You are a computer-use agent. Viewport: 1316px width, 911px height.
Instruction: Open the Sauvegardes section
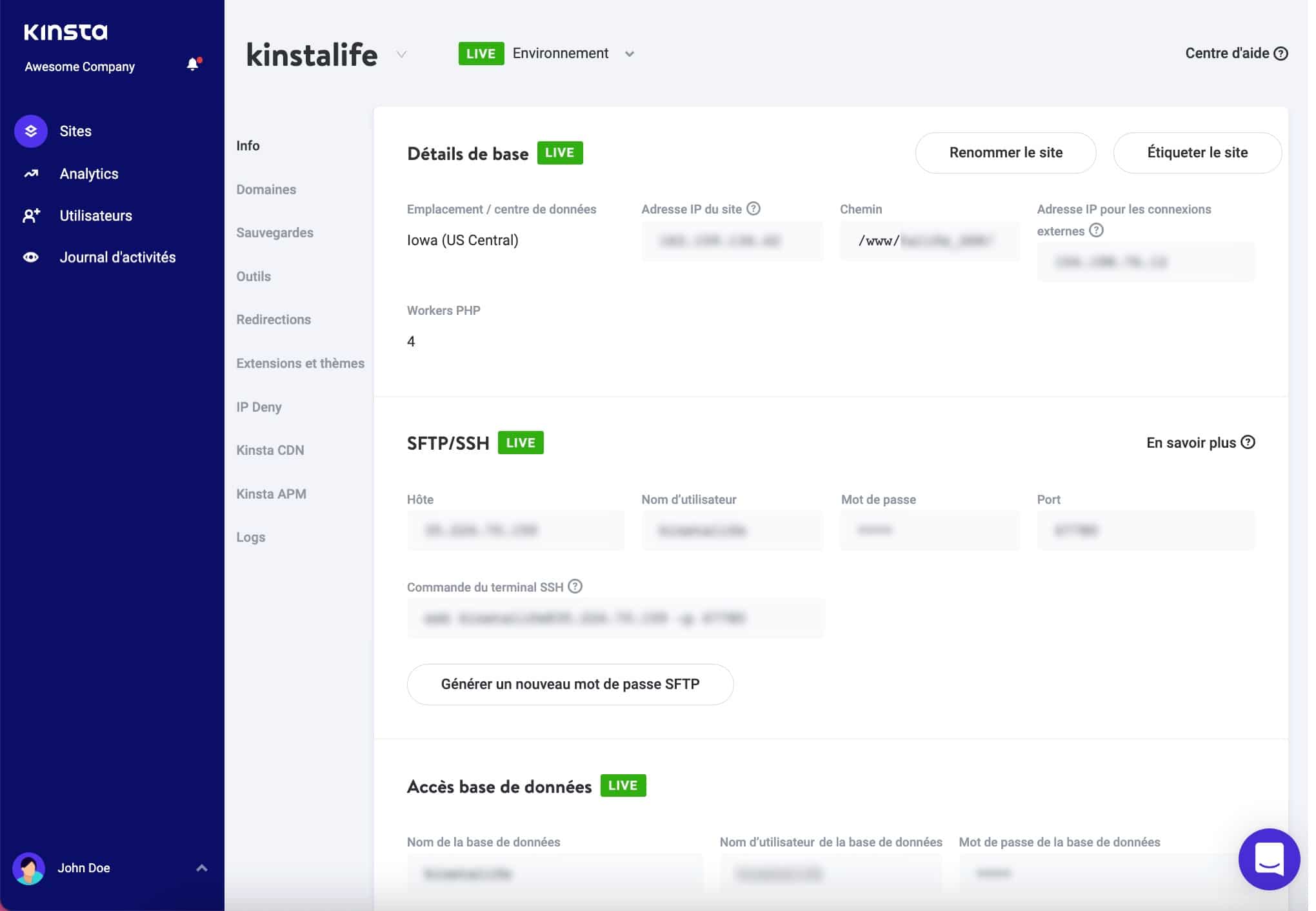point(274,232)
